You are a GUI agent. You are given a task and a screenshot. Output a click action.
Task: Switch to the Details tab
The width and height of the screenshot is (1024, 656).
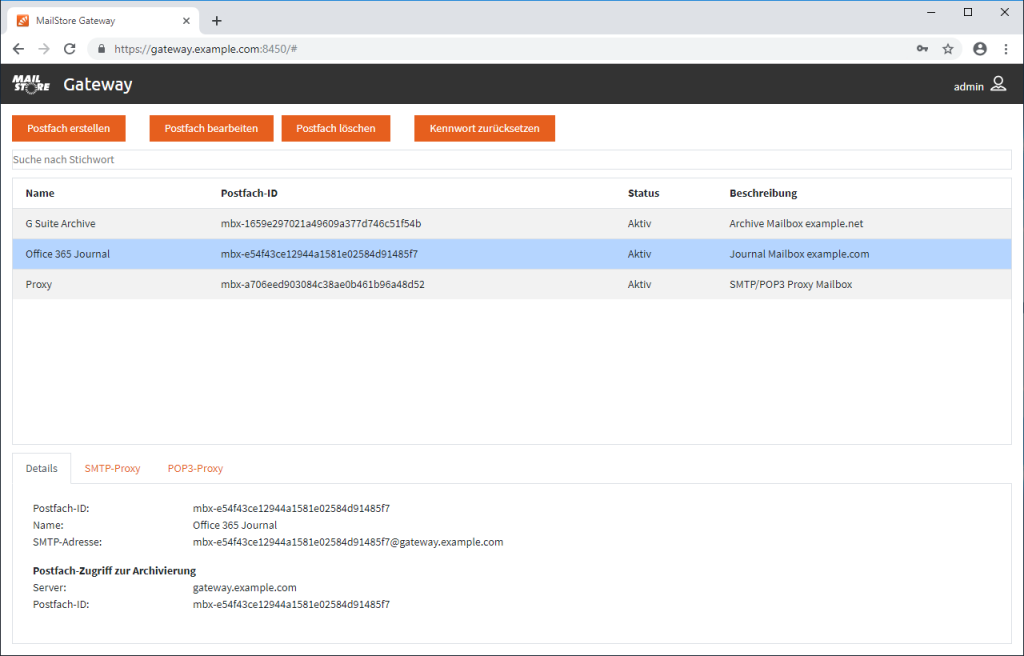click(41, 467)
